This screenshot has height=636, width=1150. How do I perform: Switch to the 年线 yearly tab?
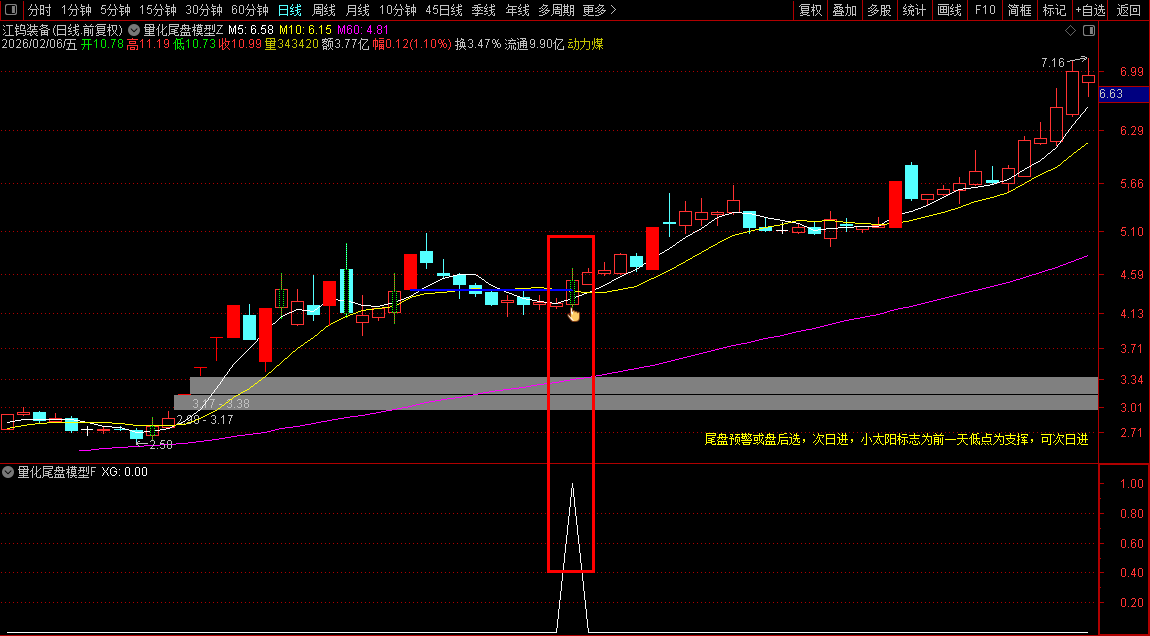click(517, 10)
